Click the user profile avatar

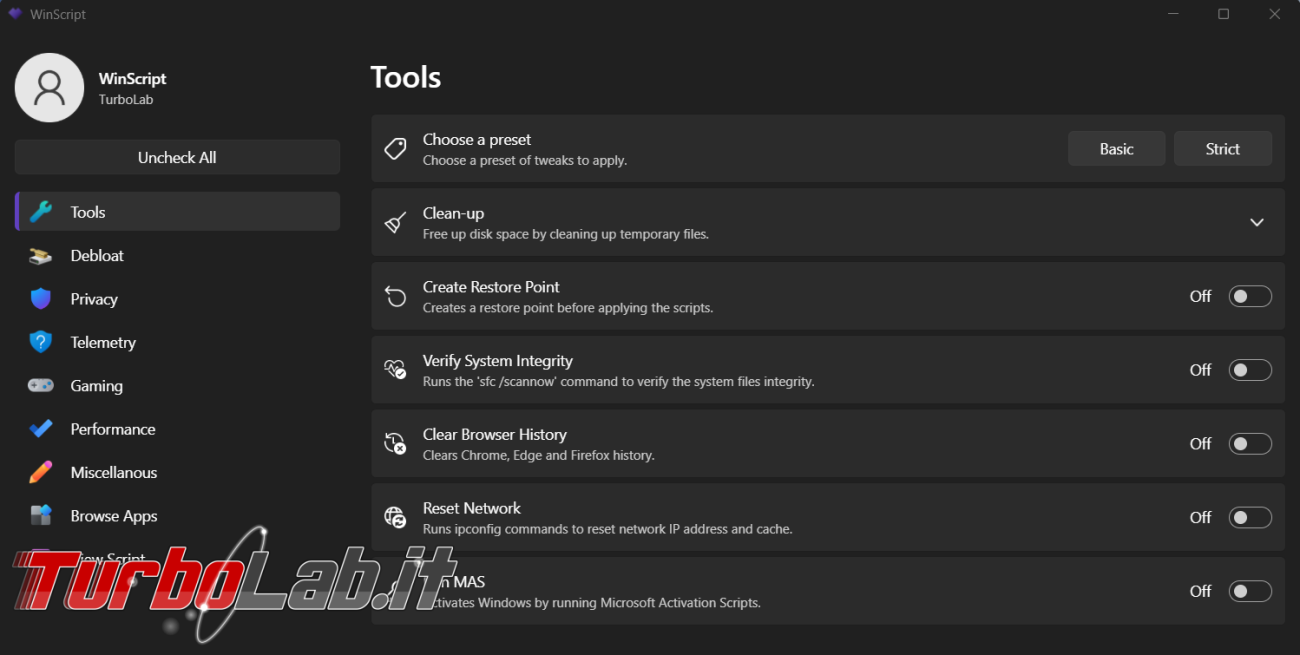(x=49, y=88)
